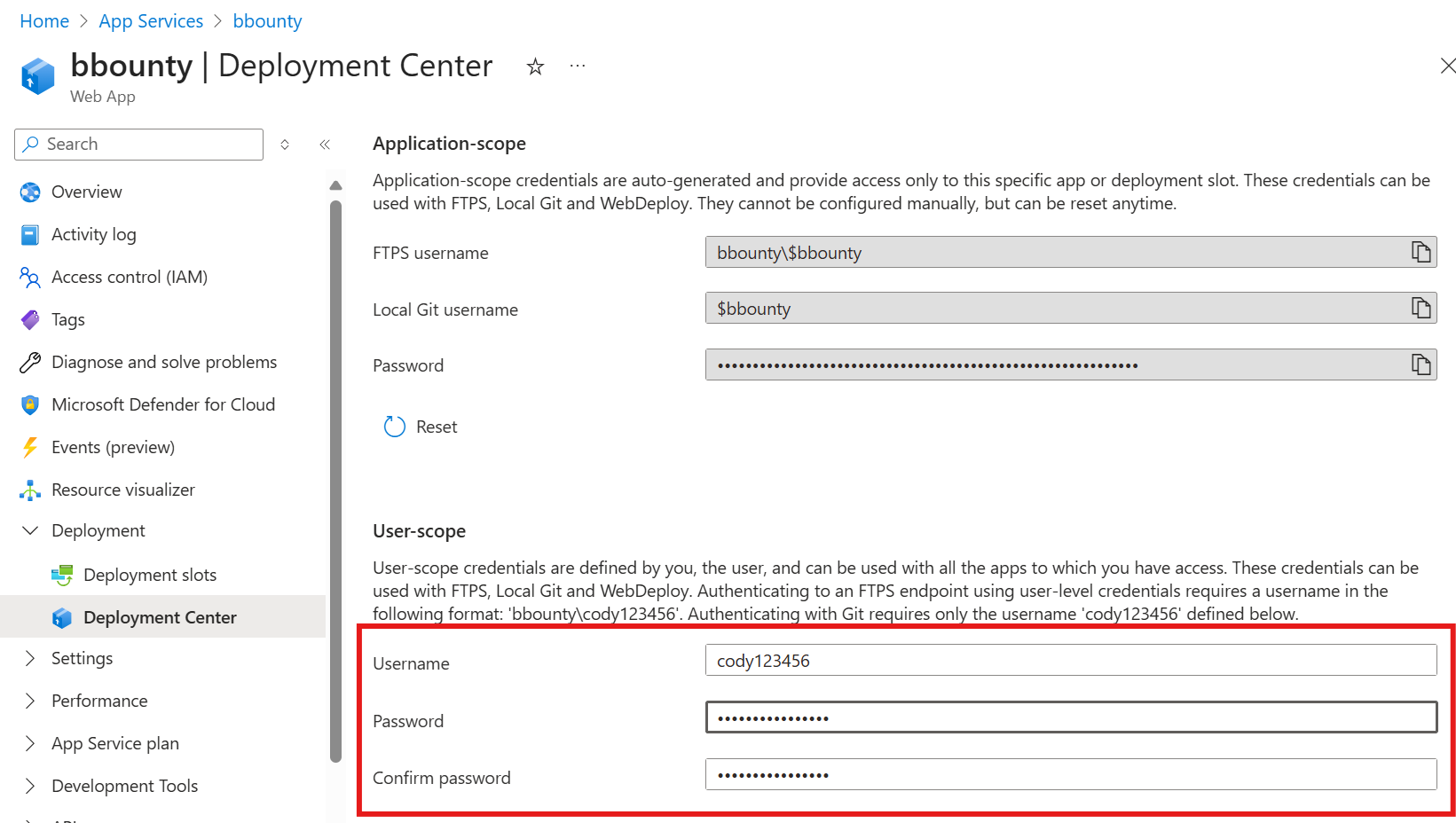Screen dimensions: 1456x823
Task: Expand the App Service plan section
Action: click(30, 743)
